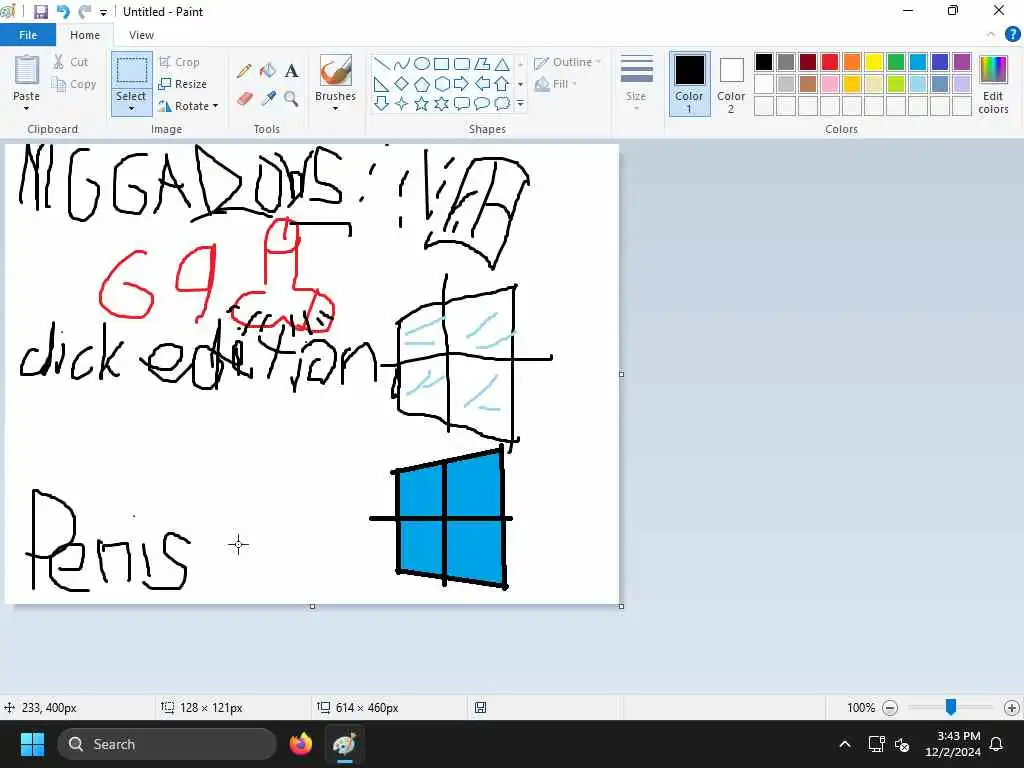
Task: Choose the Oval callout shape
Action: (x=482, y=103)
